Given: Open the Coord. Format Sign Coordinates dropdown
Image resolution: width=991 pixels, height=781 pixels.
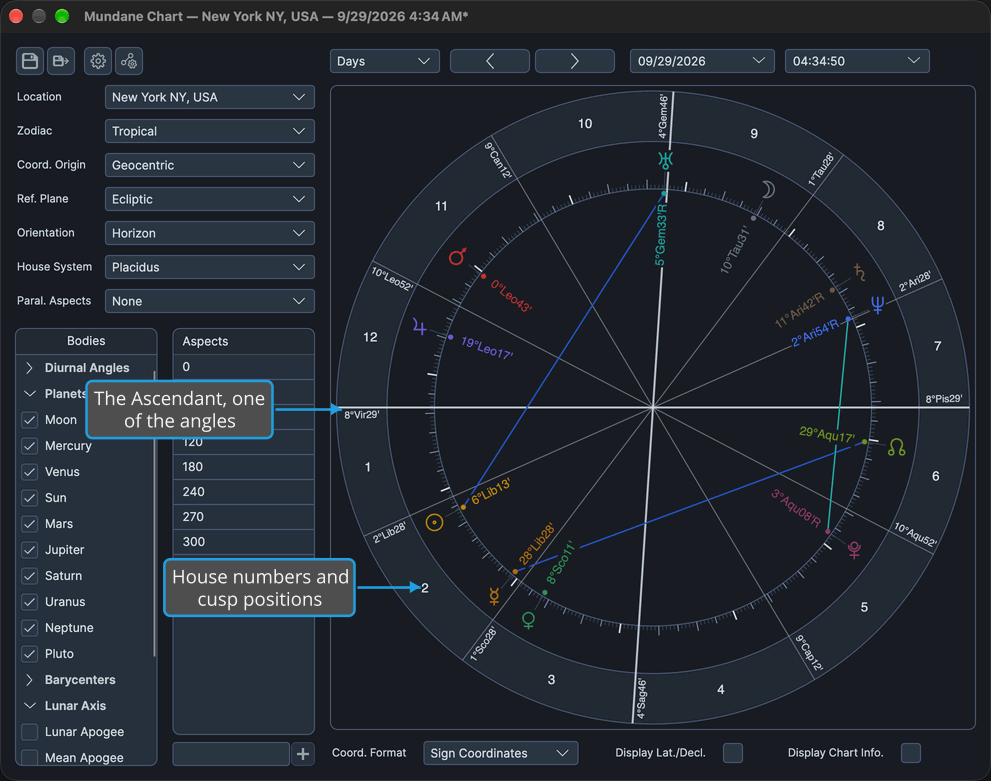Looking at the screenshot, I should (x=501, y=753).
